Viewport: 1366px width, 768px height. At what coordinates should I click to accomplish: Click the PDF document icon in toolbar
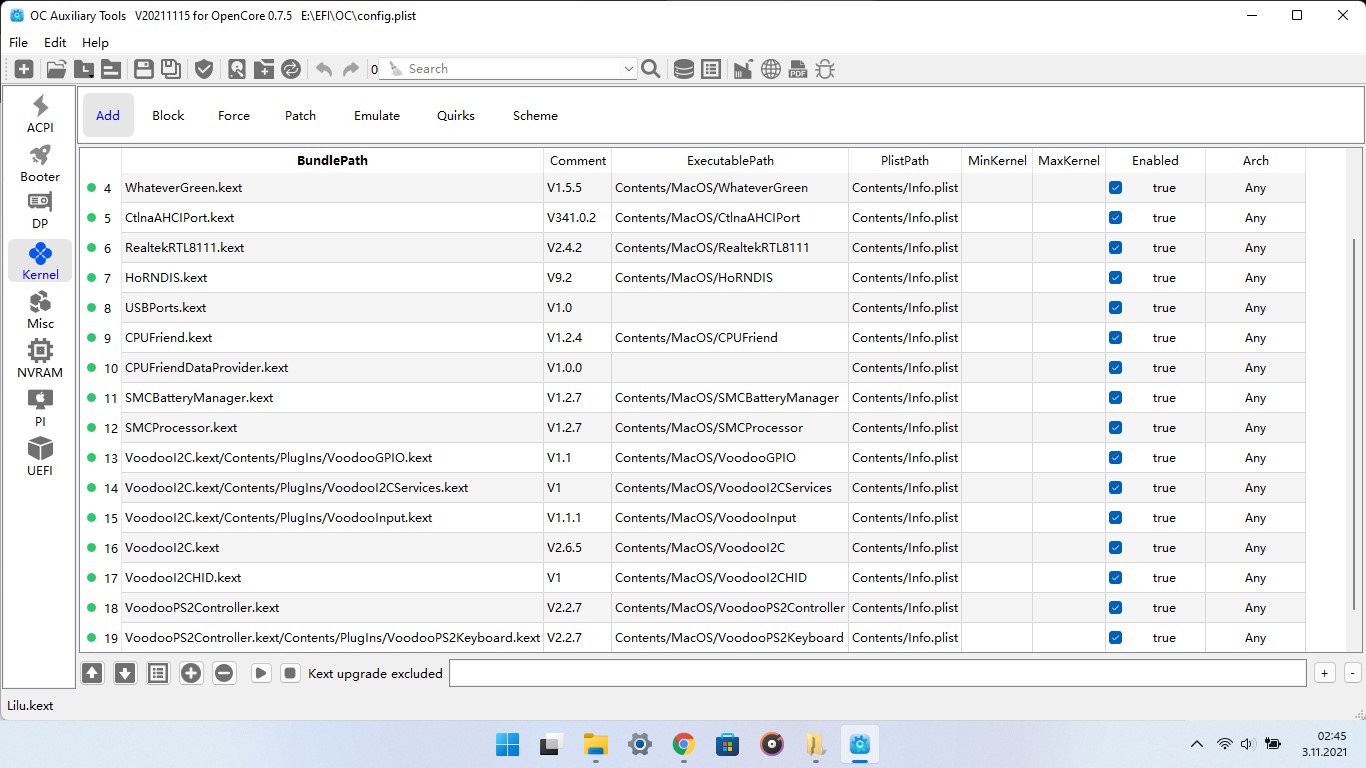[x=798, y=69]
